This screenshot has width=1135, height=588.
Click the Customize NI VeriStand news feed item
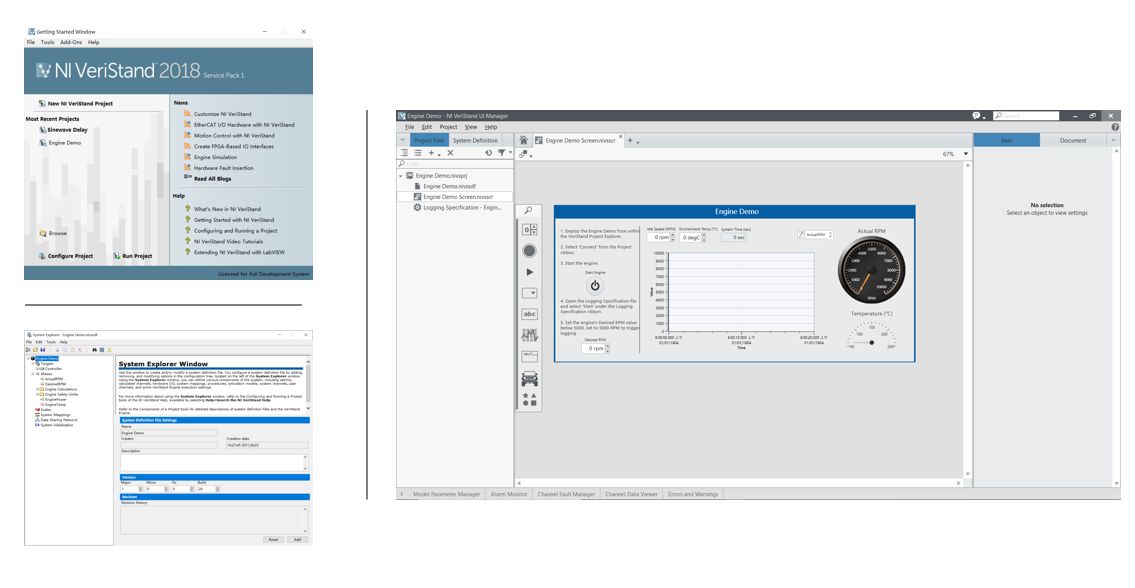(x=222, y=114)
